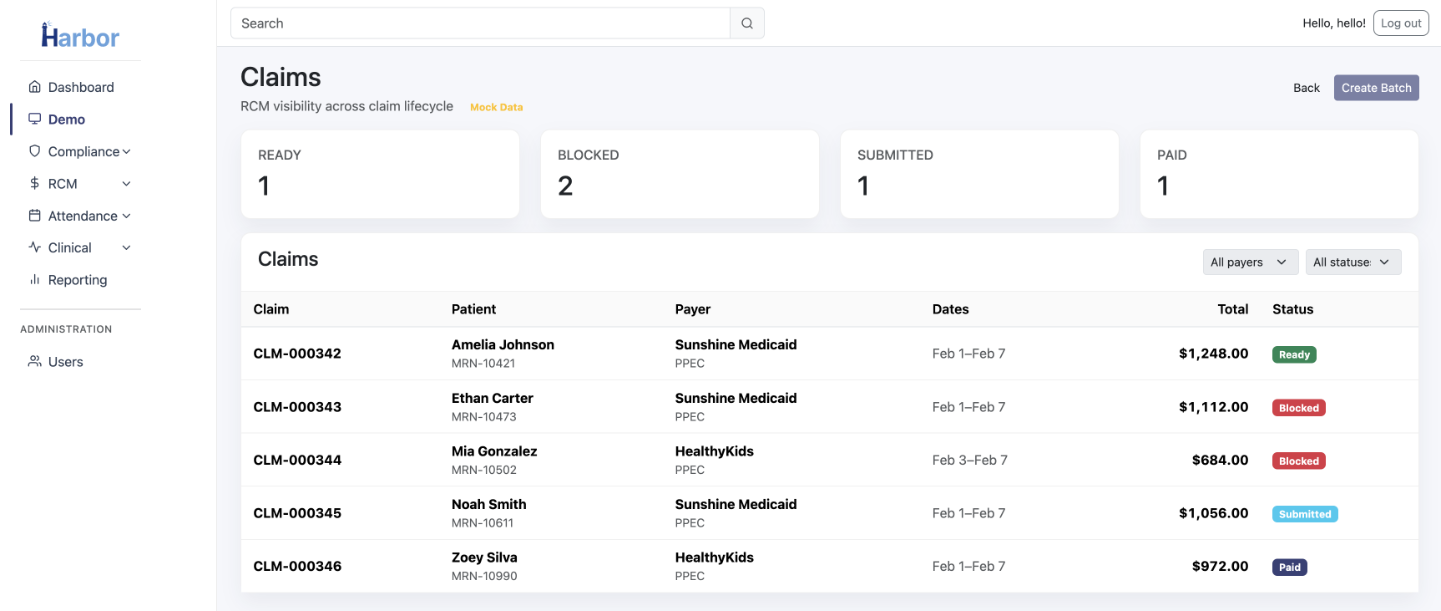The width and height of the screenshot is (1441, 611).
Task: Select the Attendance calendar icon
Action: click(x=35, y=215)
